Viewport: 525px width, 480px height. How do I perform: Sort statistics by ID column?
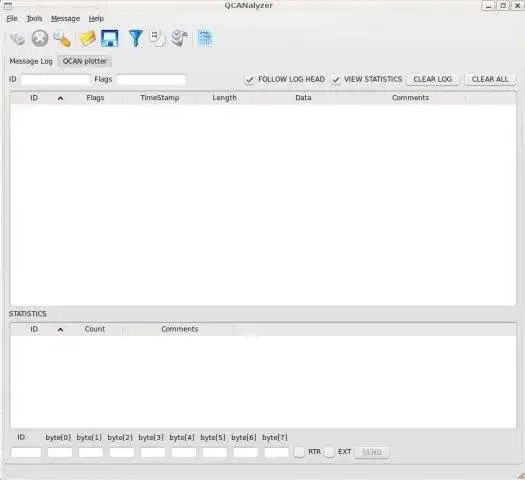(x=39, y=329)
